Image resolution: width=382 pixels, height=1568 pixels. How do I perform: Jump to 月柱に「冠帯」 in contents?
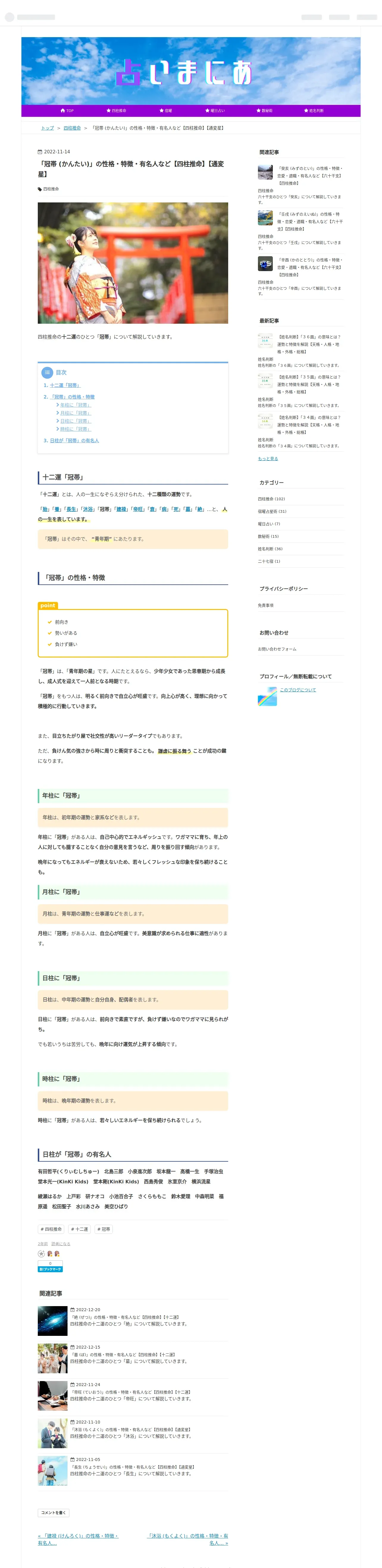[76, 413]
